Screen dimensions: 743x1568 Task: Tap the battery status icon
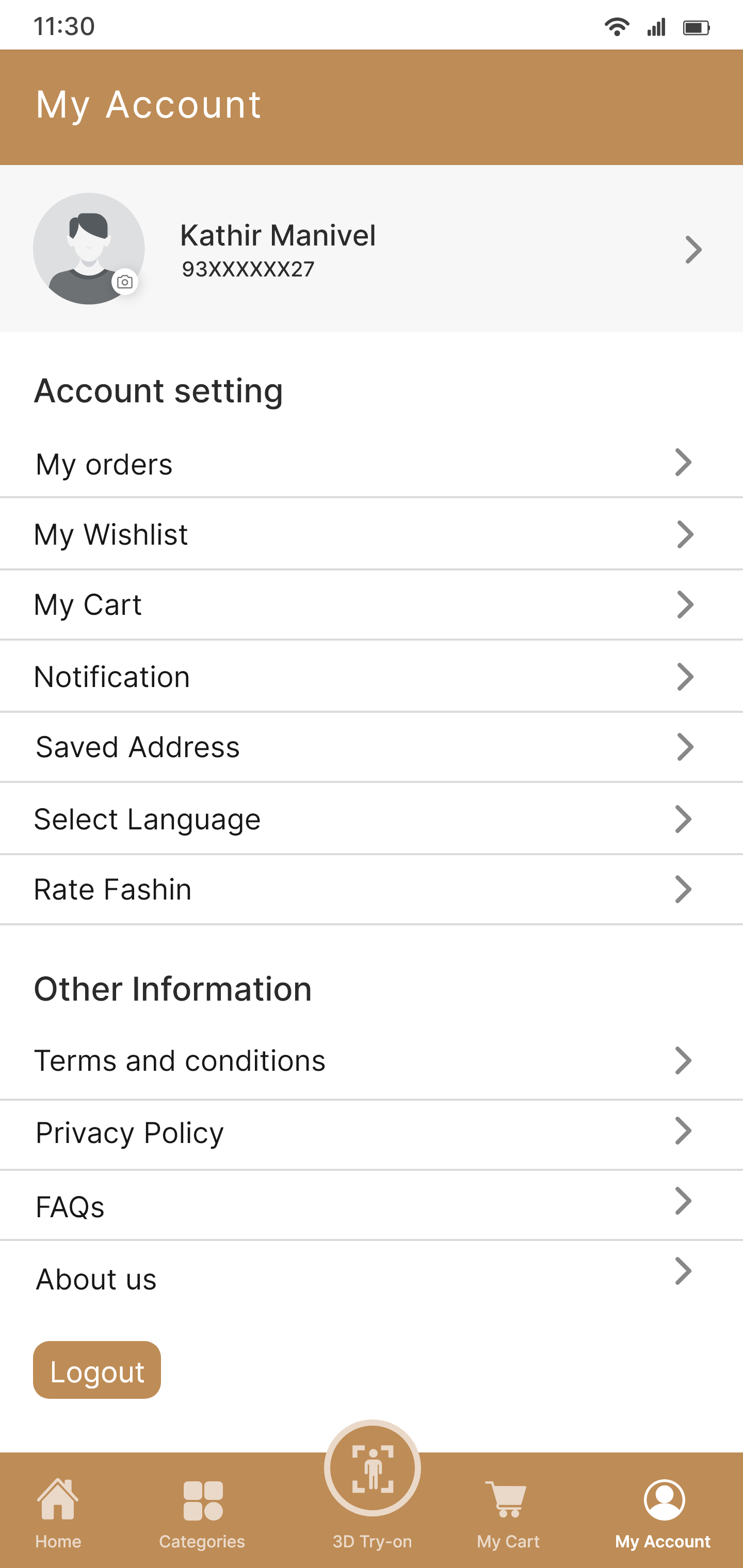(696, 27)
